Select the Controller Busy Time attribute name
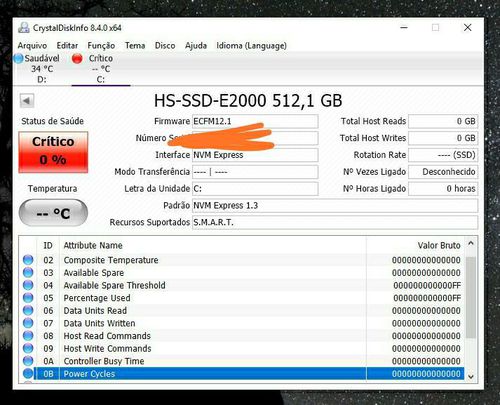This screenshot has width=500, height=405. click(104, 361)
